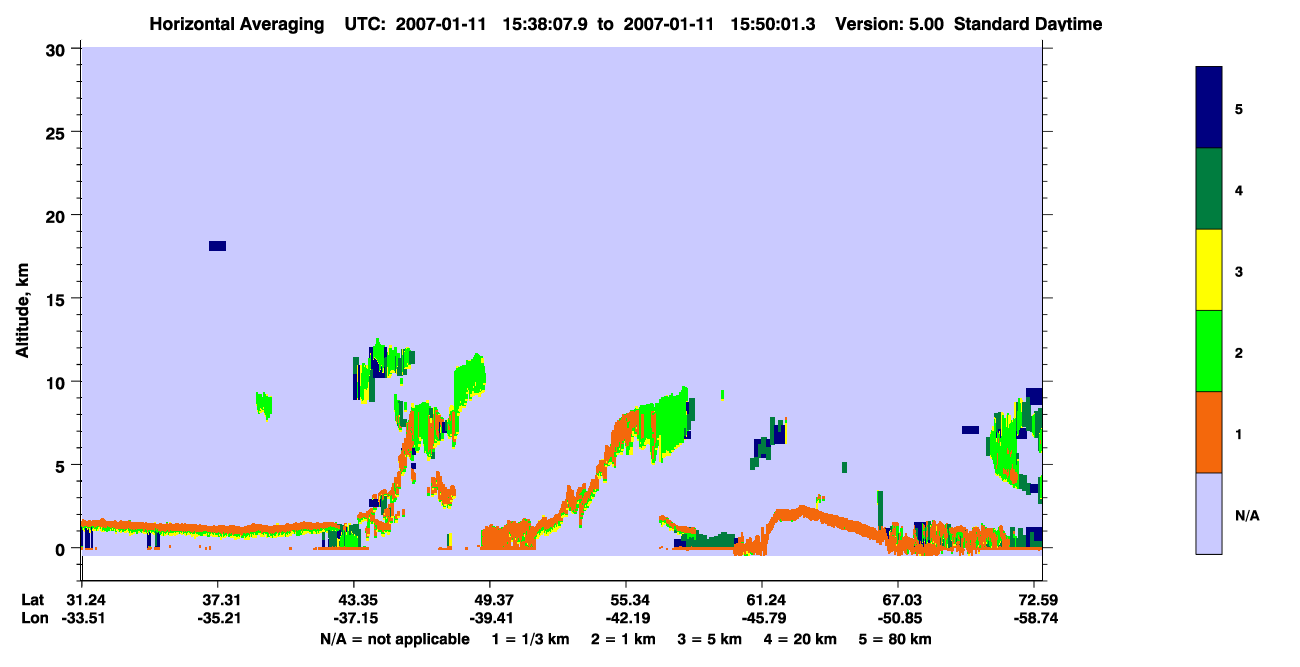Click longitude value -50.85

click(898, 618)
